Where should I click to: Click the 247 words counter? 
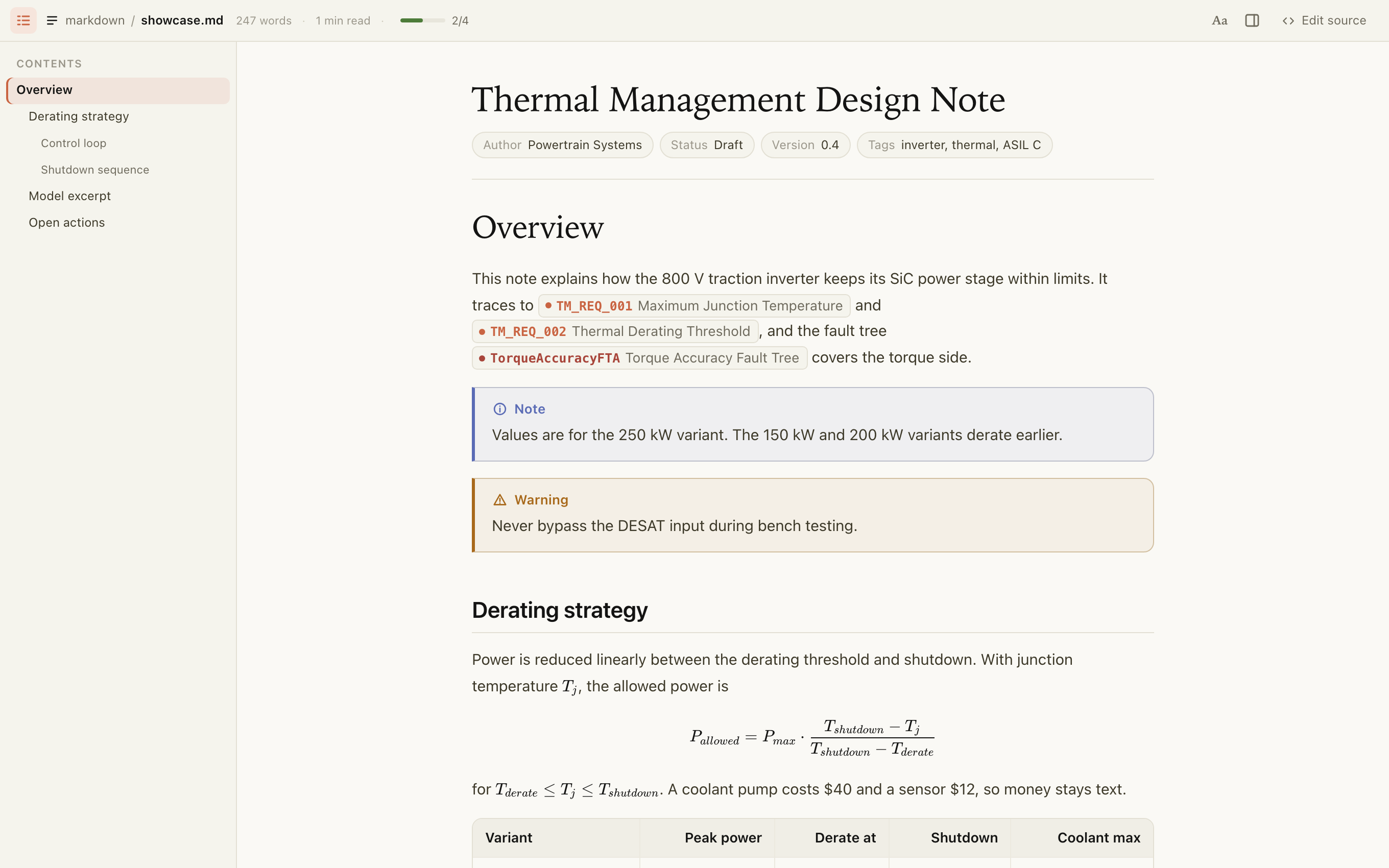point(264,20)
